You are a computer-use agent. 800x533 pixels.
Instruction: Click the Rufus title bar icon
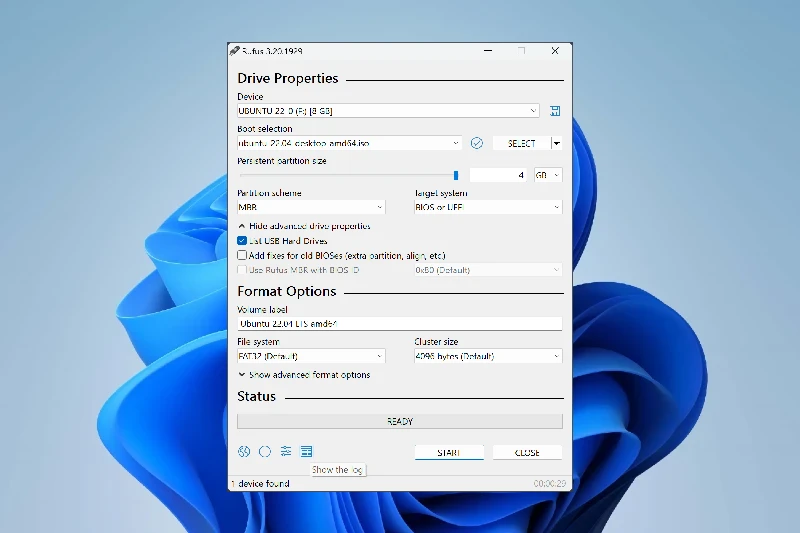click(x=234, y=50)
